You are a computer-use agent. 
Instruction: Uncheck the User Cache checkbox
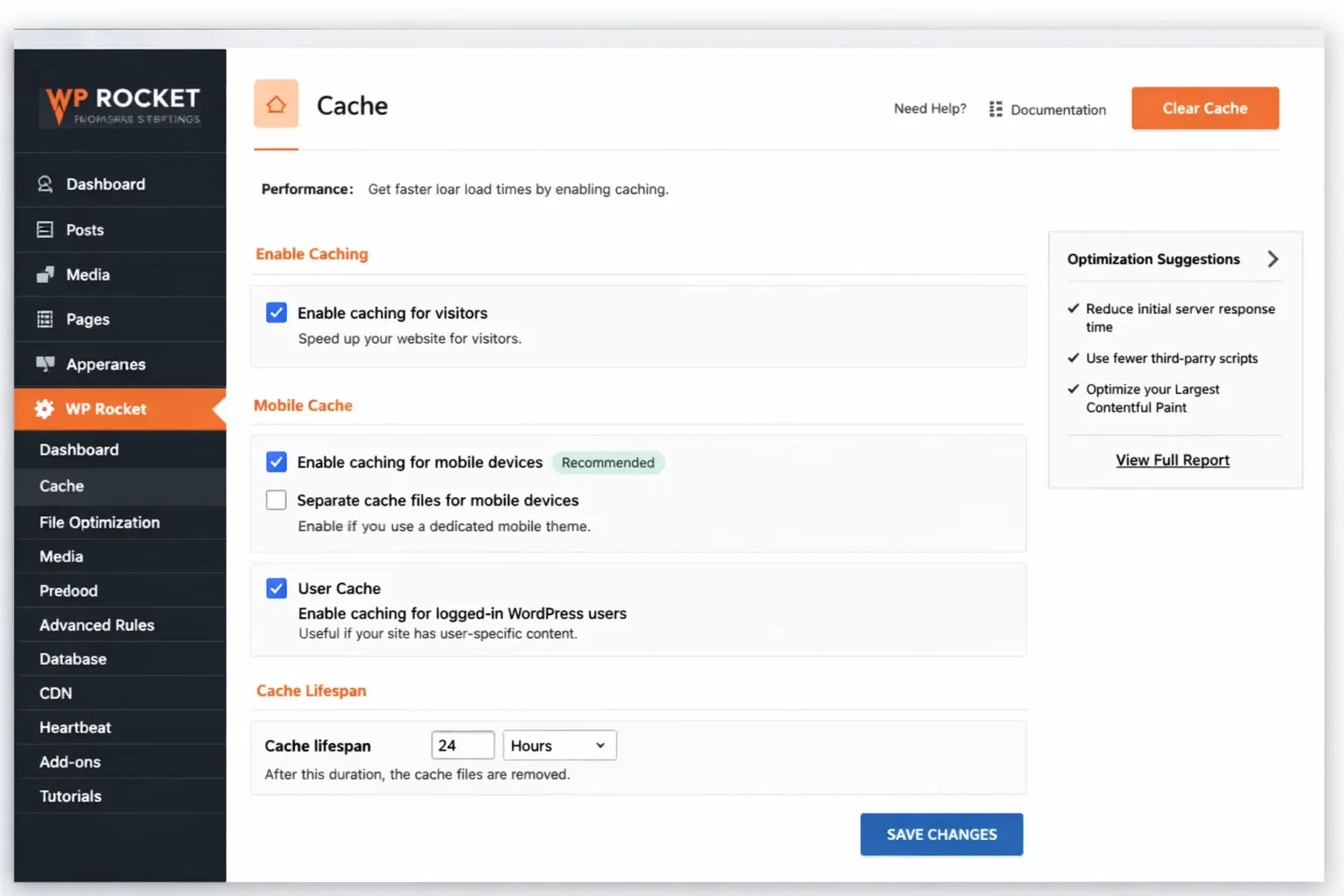[x=276, y=588]
